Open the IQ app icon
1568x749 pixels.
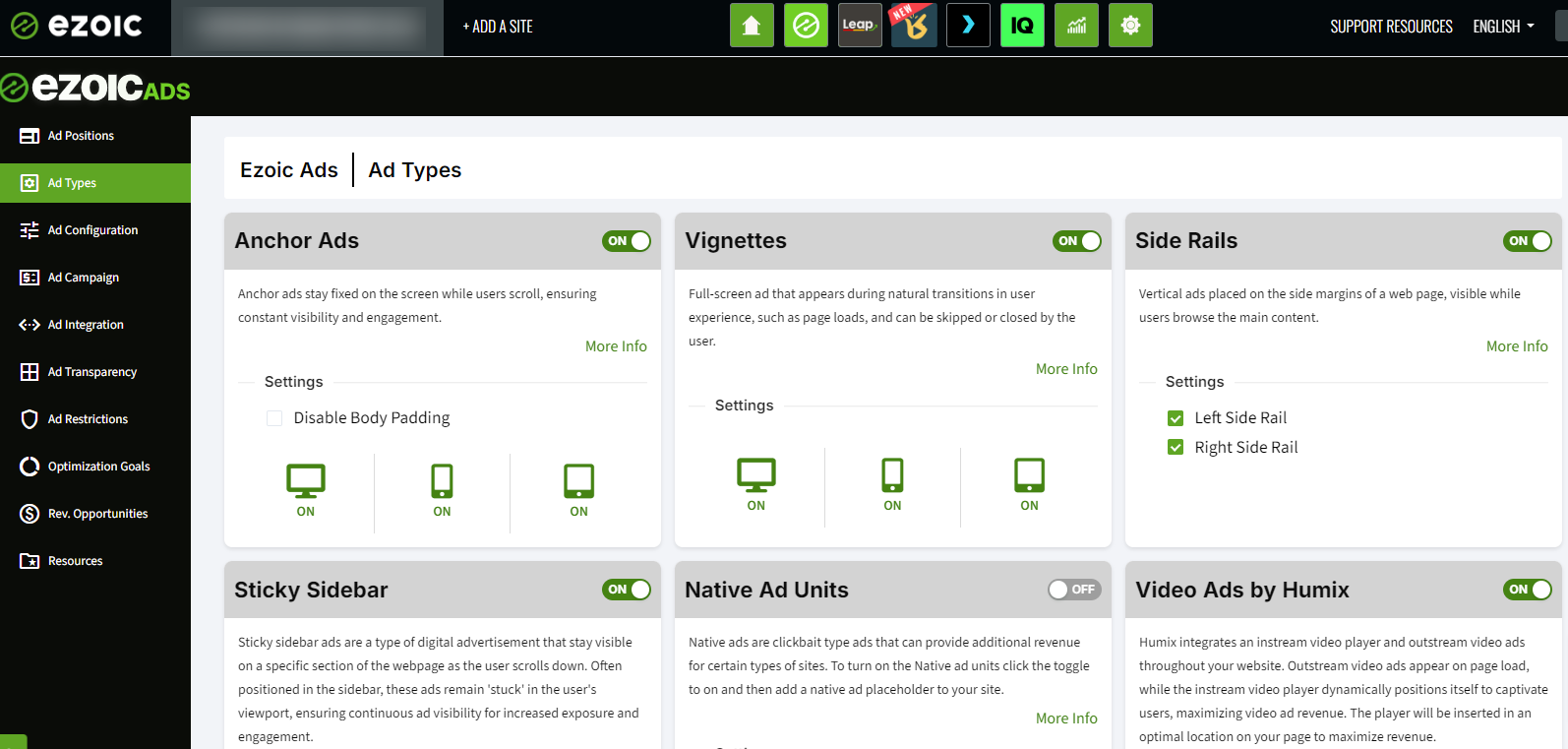click(x=1022, y=26)
